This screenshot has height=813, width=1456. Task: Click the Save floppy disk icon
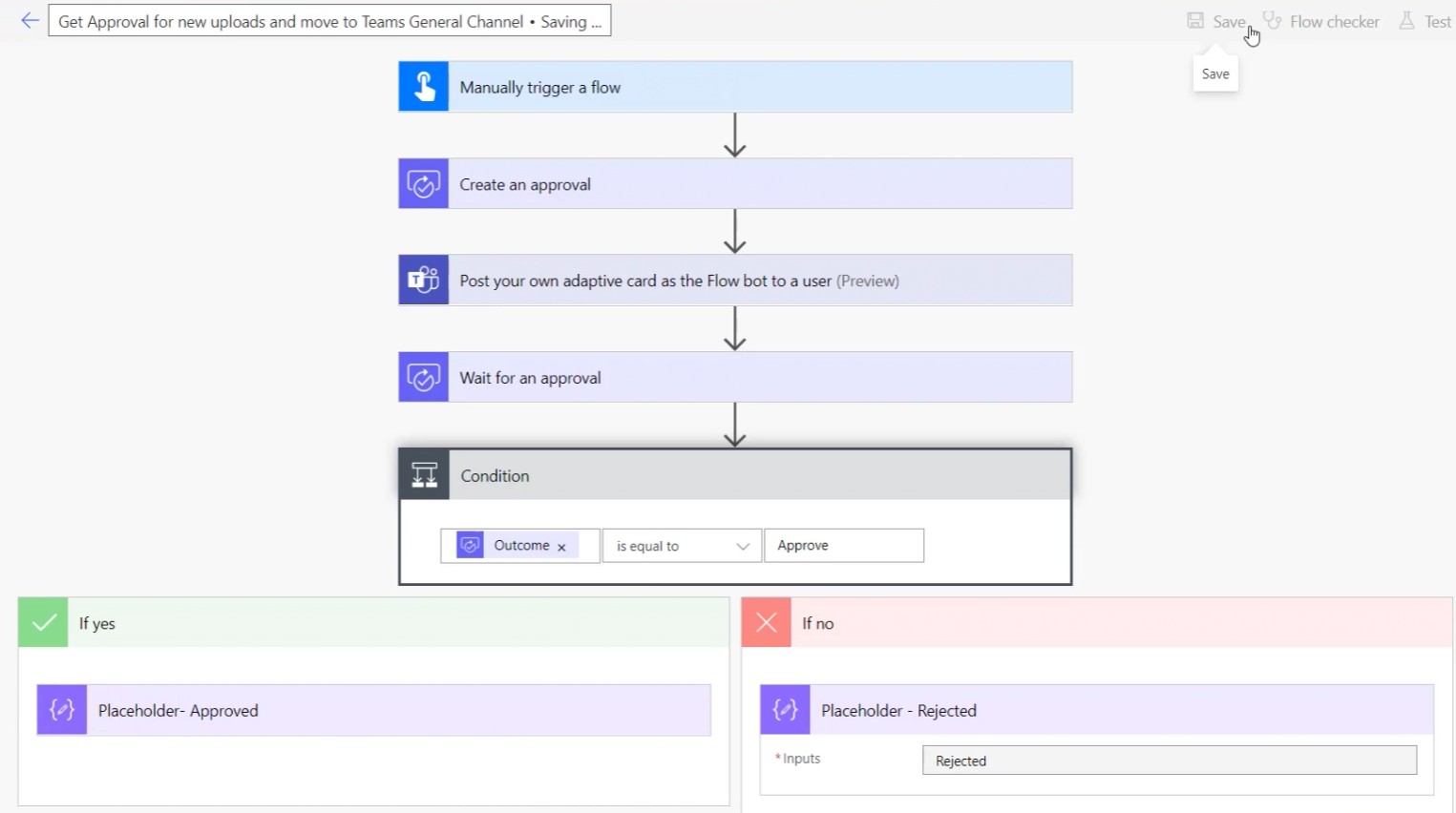point(1195,21)
